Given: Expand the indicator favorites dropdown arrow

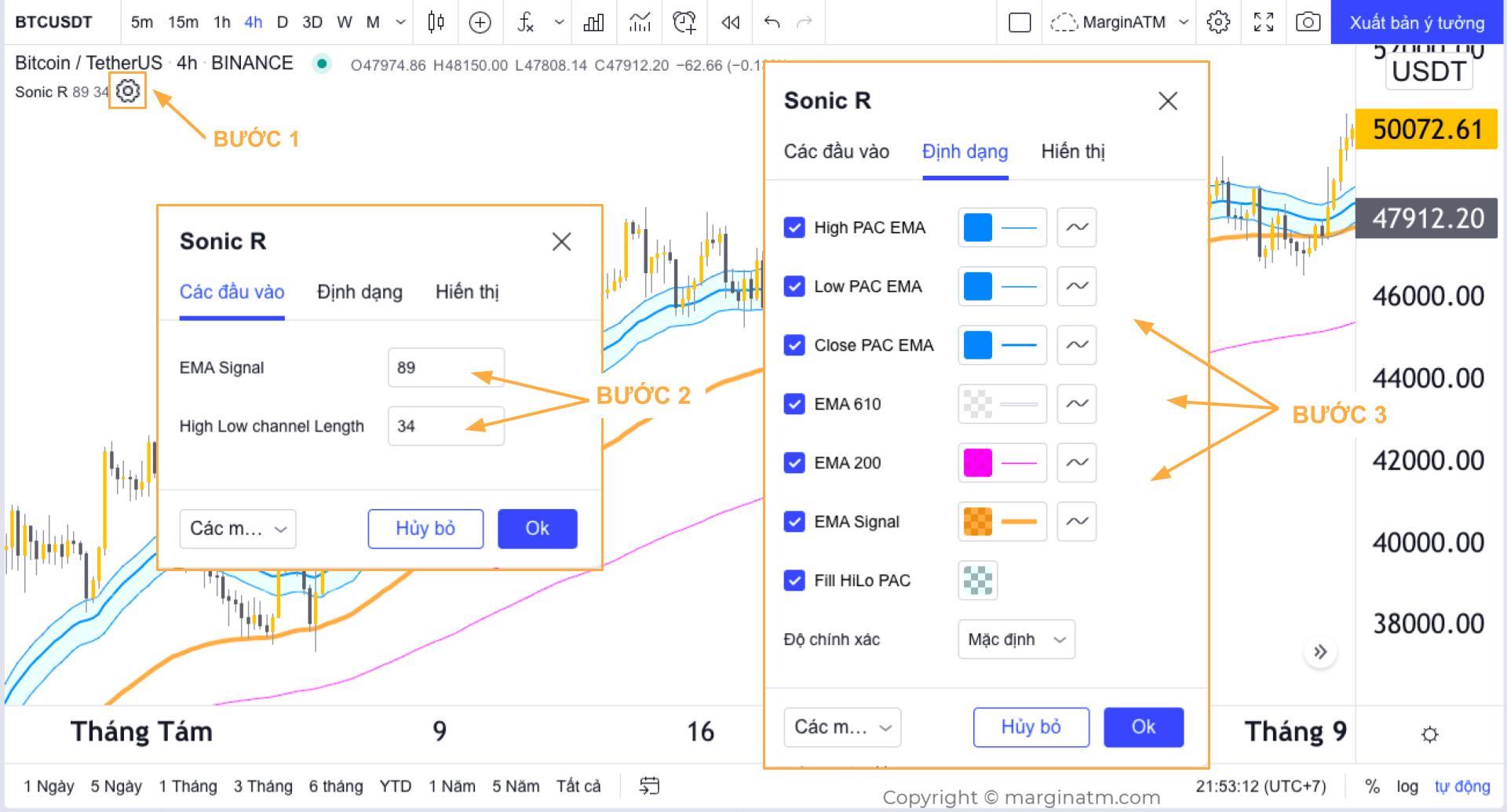Looking at the screenshot, I should (559, 22).
